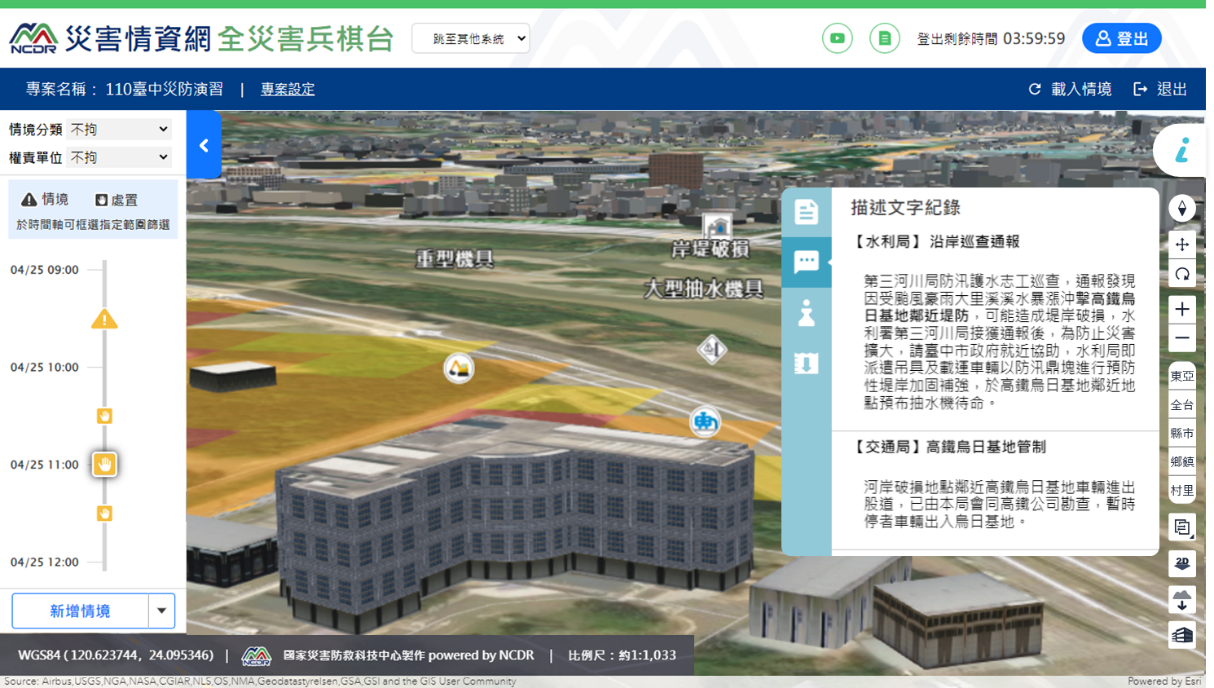Toggle the 2D map view mode

pos(1182,563)
